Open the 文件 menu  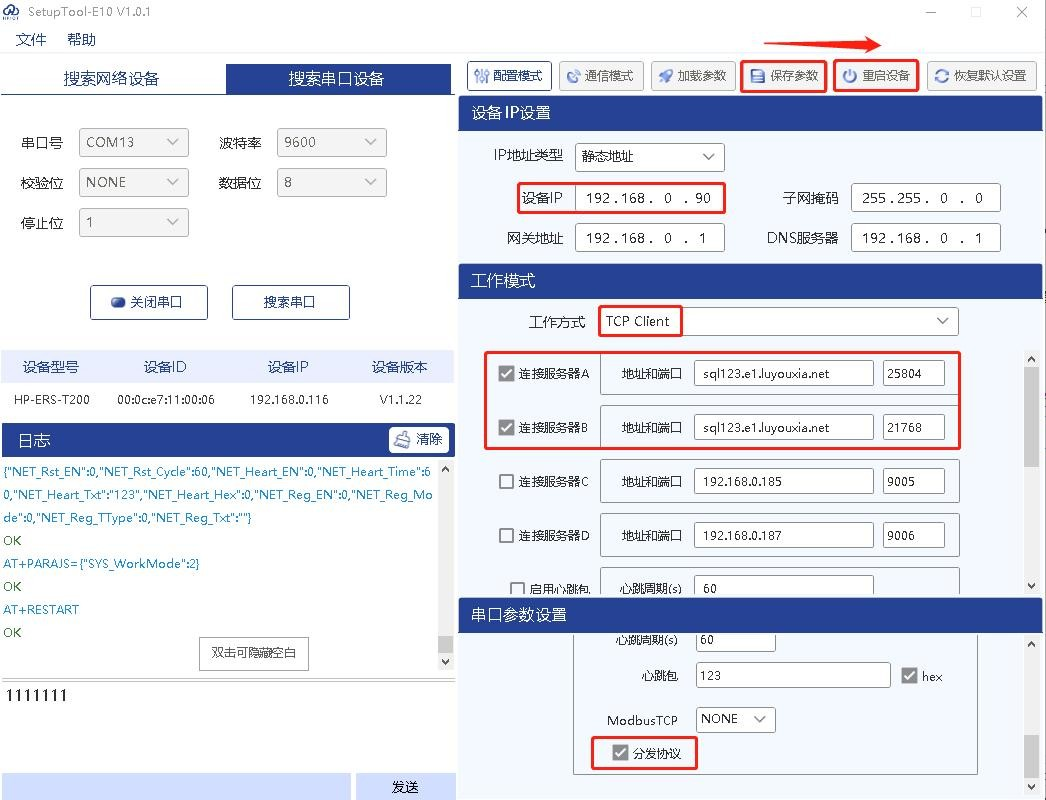click(31, 39)
